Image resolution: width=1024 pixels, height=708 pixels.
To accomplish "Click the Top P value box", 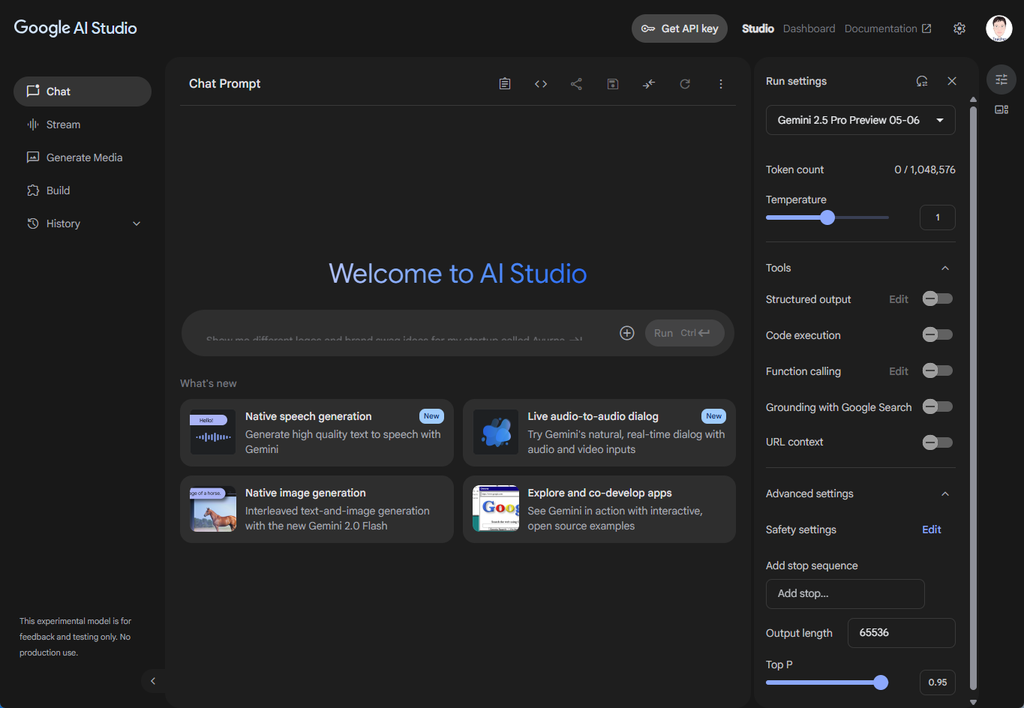I will pos(937,683).
